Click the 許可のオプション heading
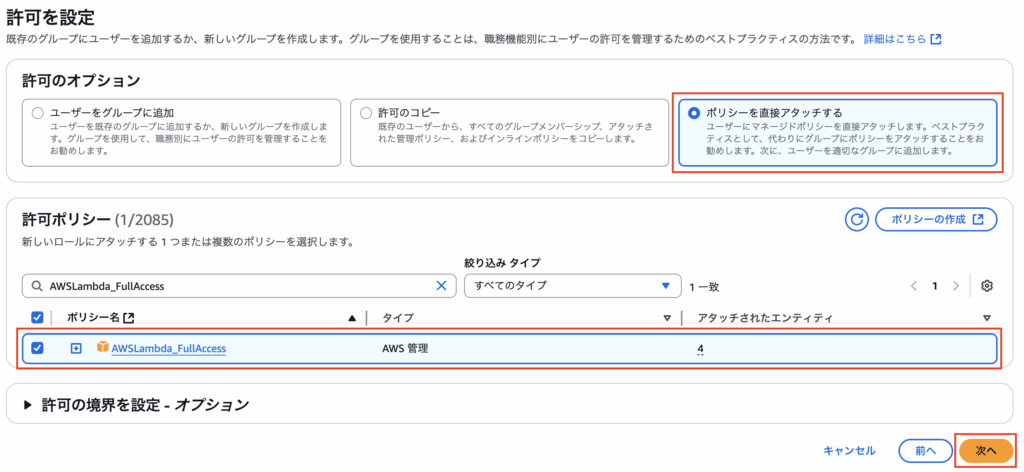 (x=81, y=81)
